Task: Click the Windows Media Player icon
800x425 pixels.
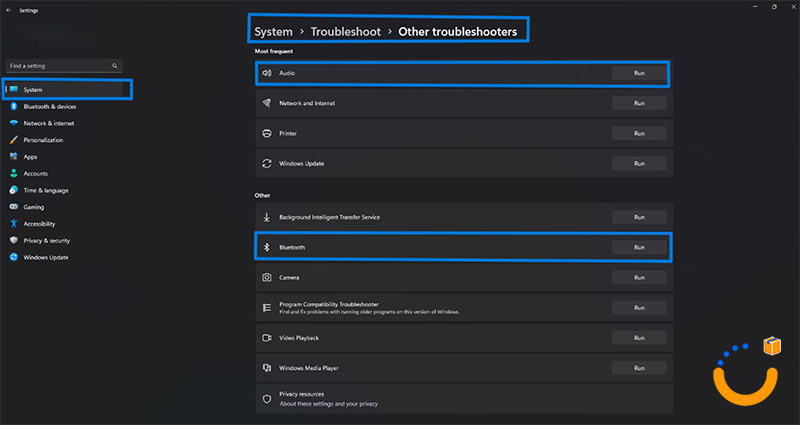Action: pos(267,368)
